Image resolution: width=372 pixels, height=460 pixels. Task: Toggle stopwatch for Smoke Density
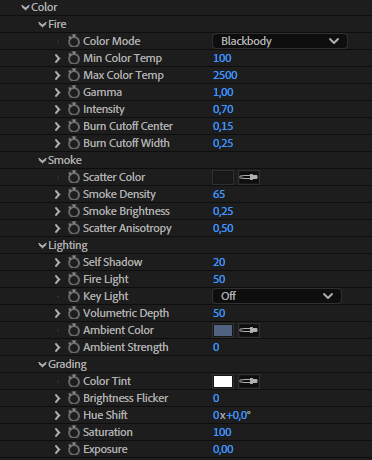[x=74, y=194]
